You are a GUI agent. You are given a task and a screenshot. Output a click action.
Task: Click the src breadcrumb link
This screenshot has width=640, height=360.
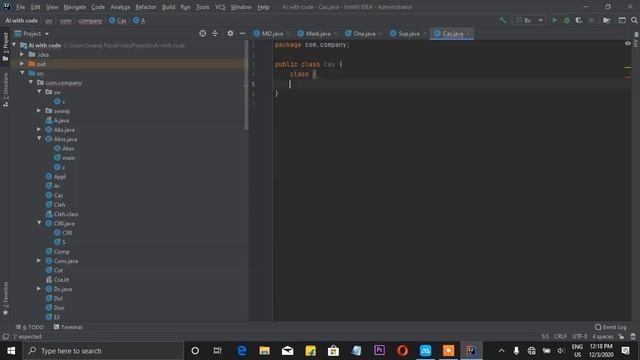tap(49, 20)
